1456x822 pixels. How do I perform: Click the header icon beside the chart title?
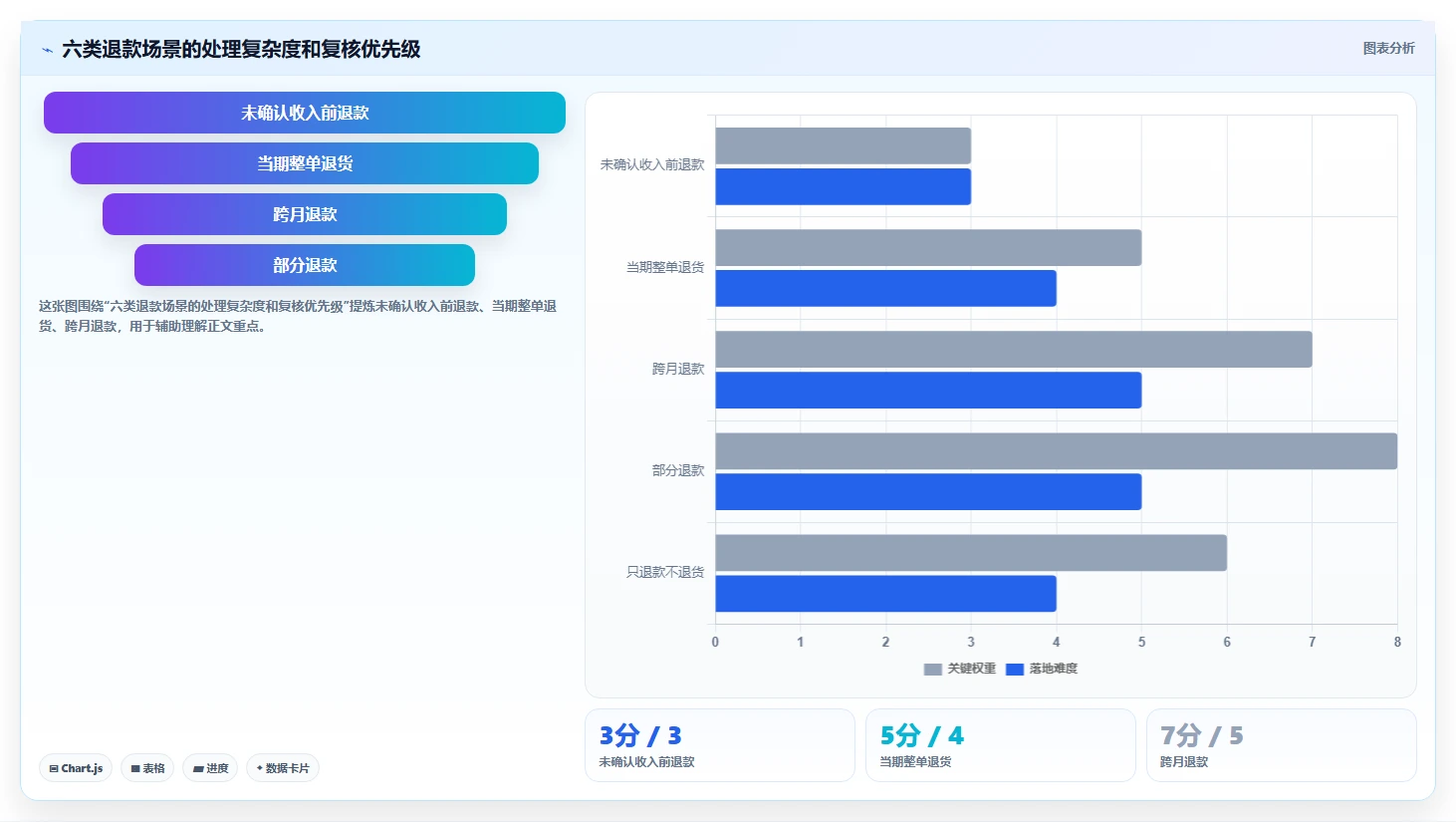tap(47, 50)
